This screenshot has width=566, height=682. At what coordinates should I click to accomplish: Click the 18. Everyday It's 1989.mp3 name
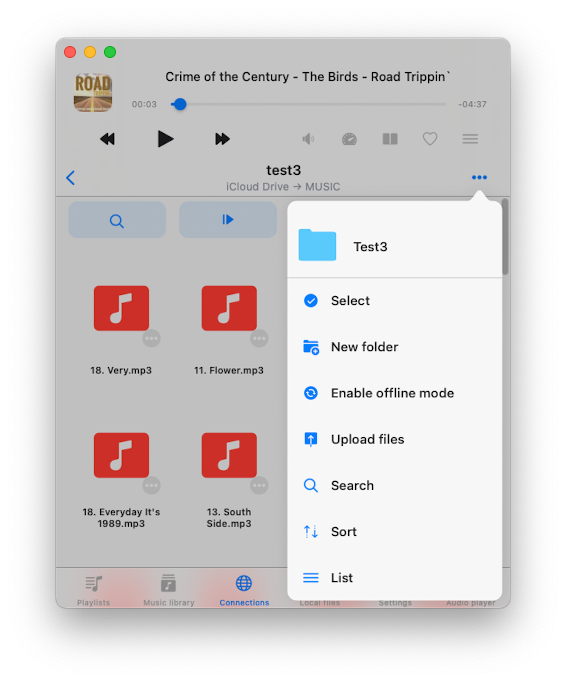(x=121, y=518)
